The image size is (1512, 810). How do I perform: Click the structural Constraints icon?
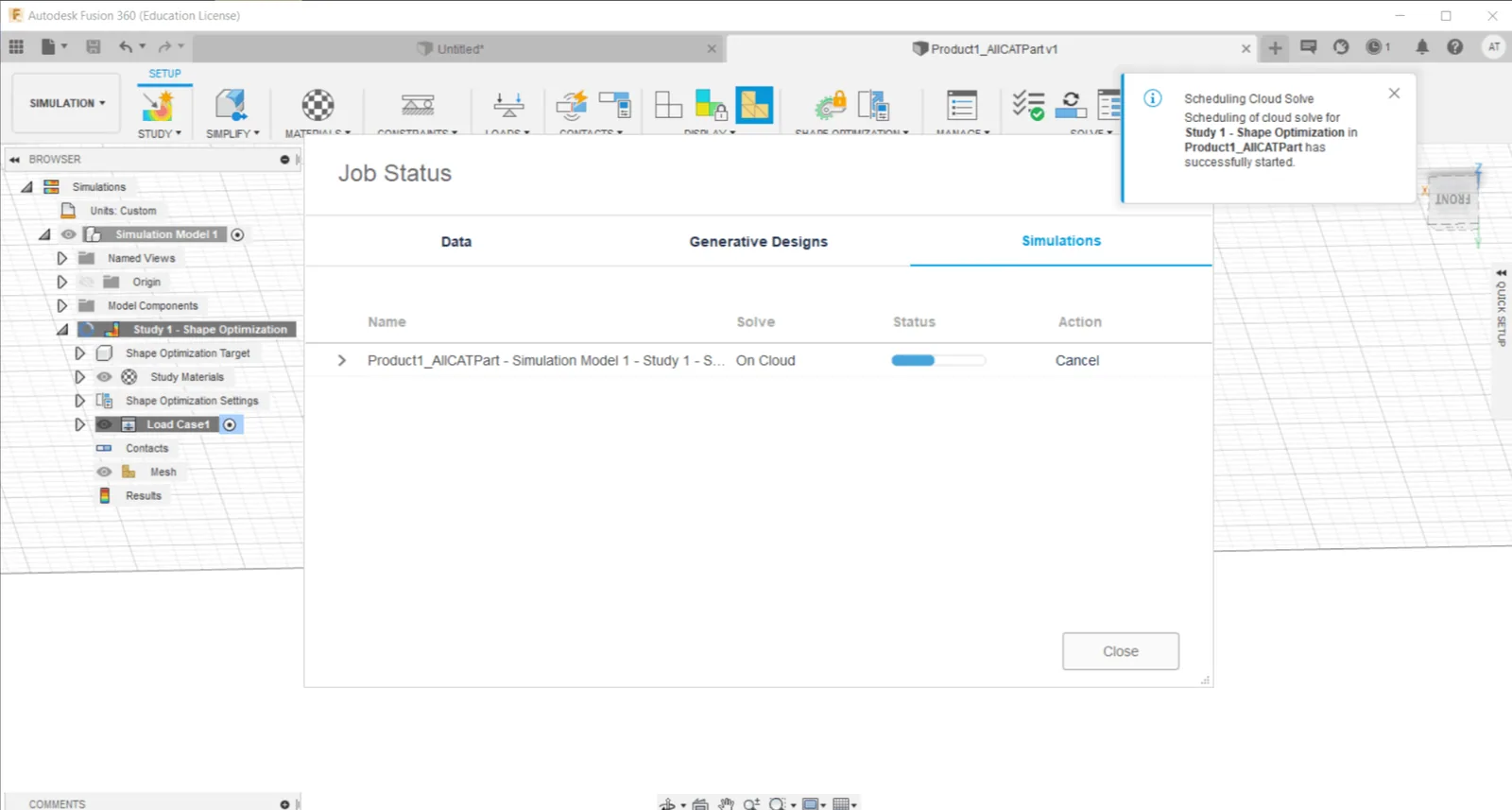pos(417,105)
